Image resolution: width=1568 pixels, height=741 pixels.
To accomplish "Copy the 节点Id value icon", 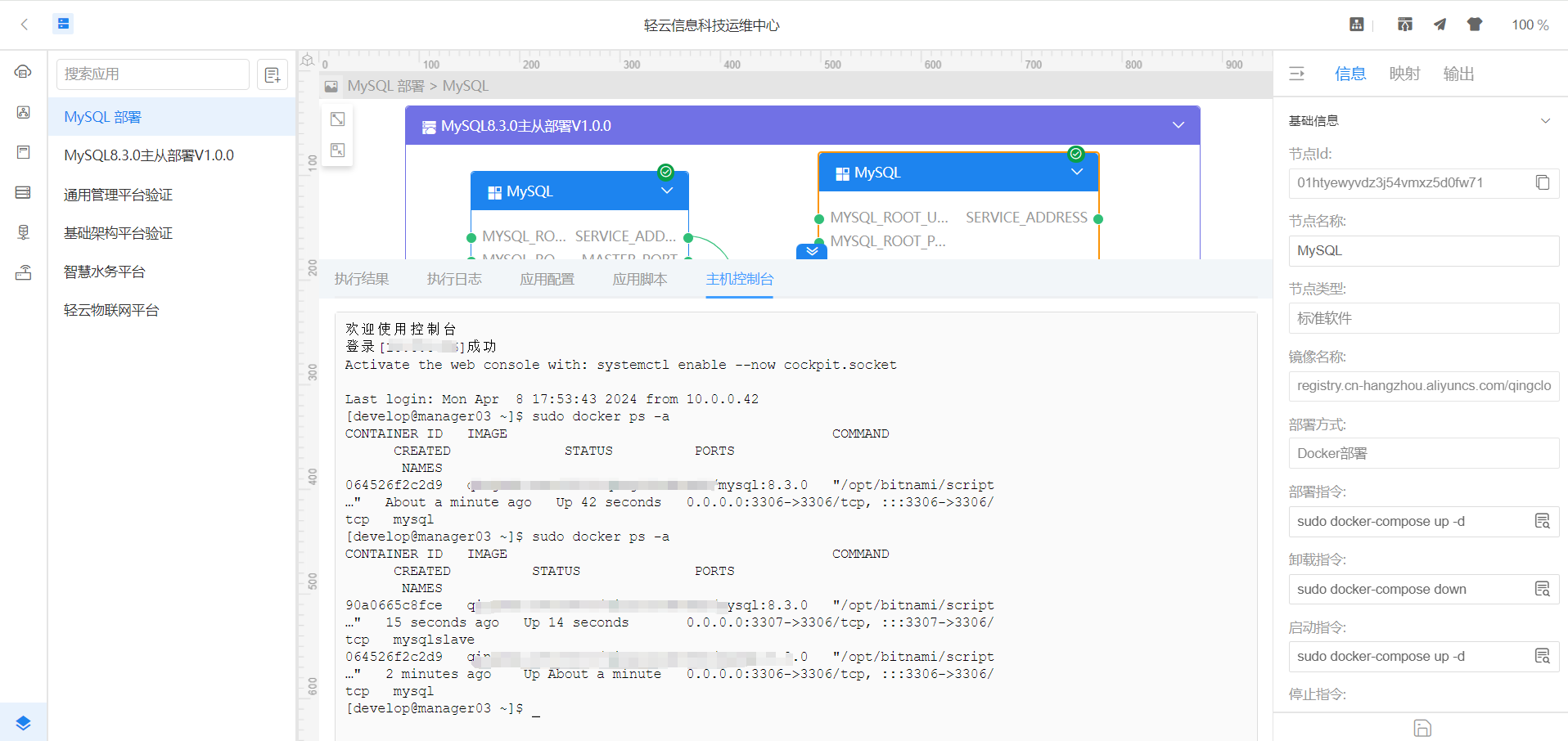I will click(x=1543, y=182).
